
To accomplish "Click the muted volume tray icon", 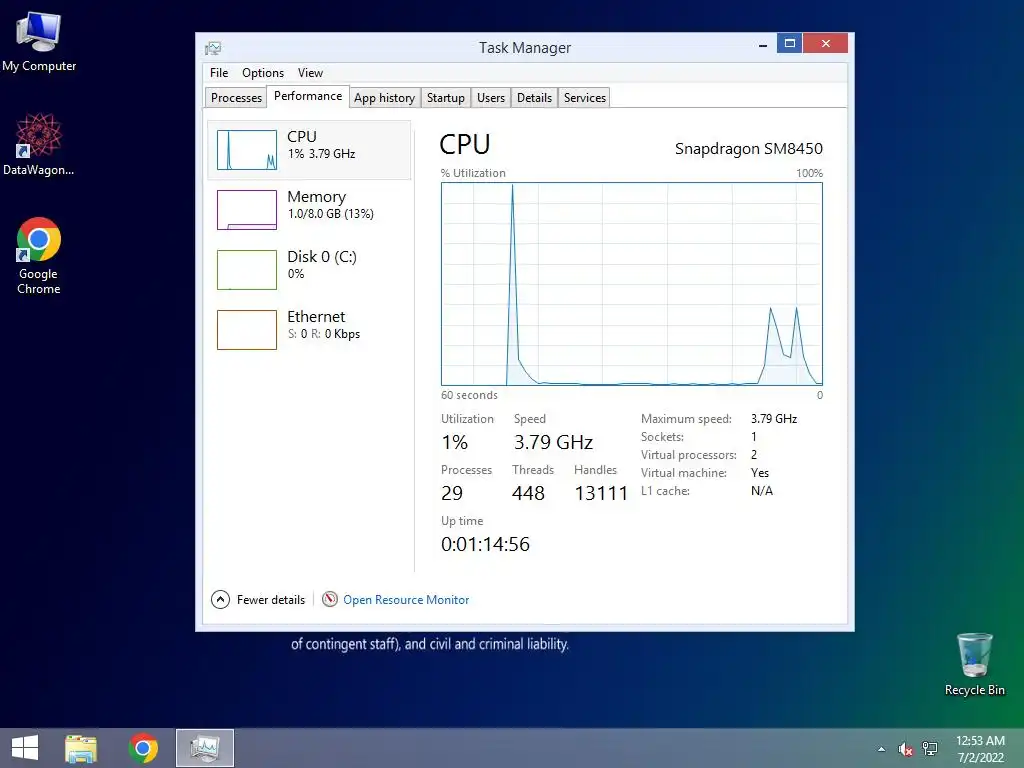I will [905, 749].
